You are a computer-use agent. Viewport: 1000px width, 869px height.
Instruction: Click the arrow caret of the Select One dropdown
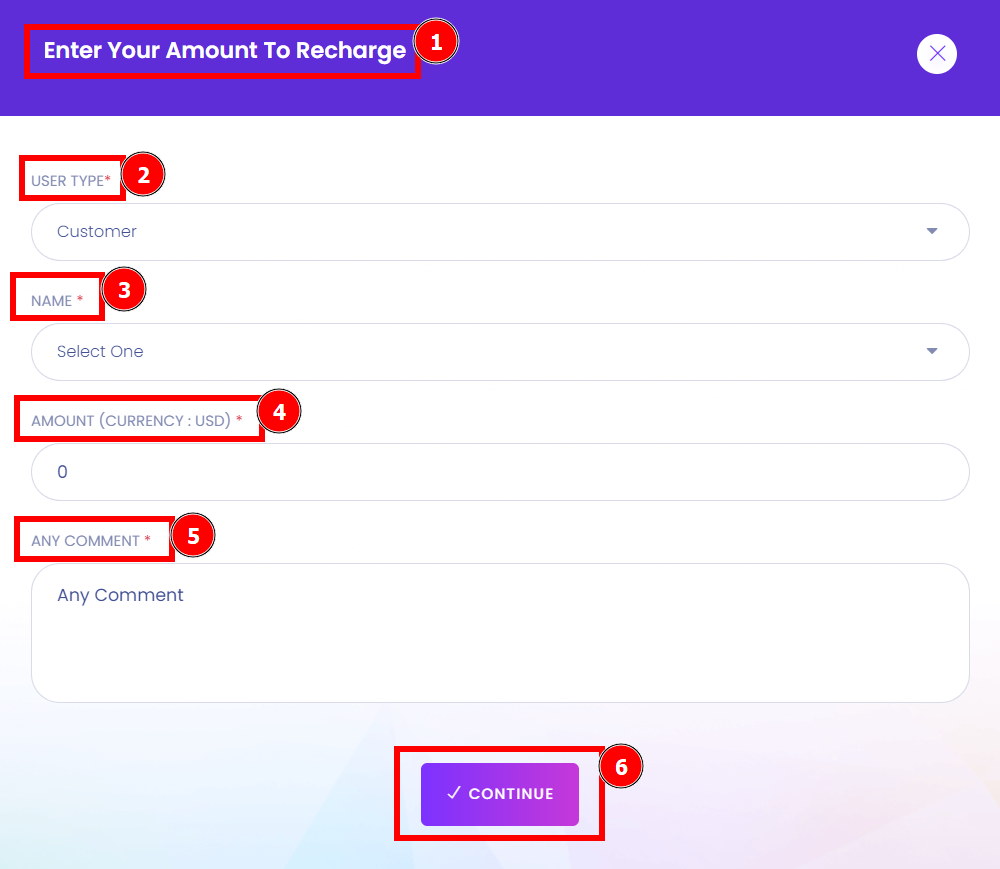click(932, 351)
